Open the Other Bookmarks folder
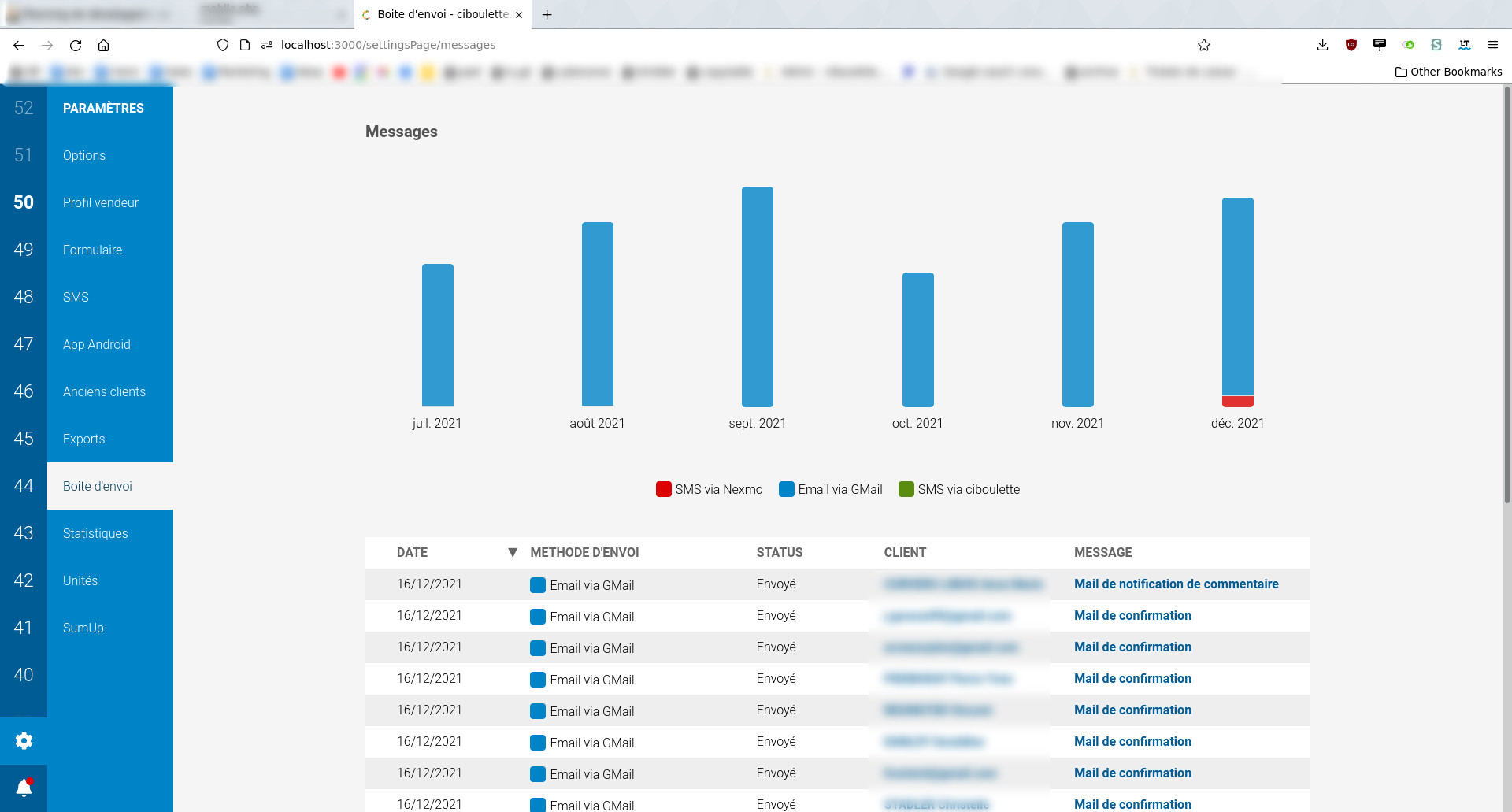The height and width of the screenshot is (812, 1512). click(x=1448, y=72)
